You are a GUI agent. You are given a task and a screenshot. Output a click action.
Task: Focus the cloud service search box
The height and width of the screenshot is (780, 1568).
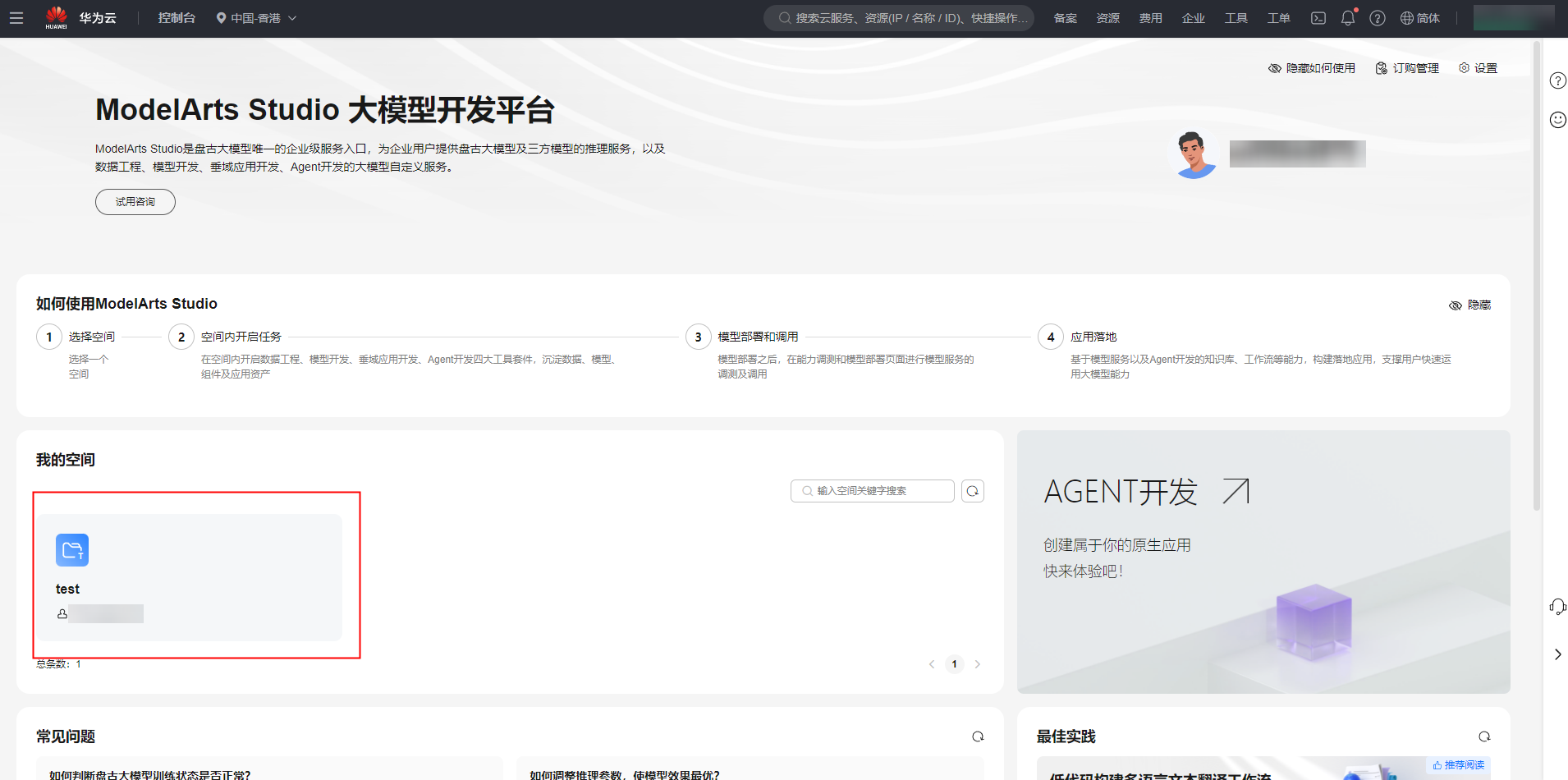[899, 18]
